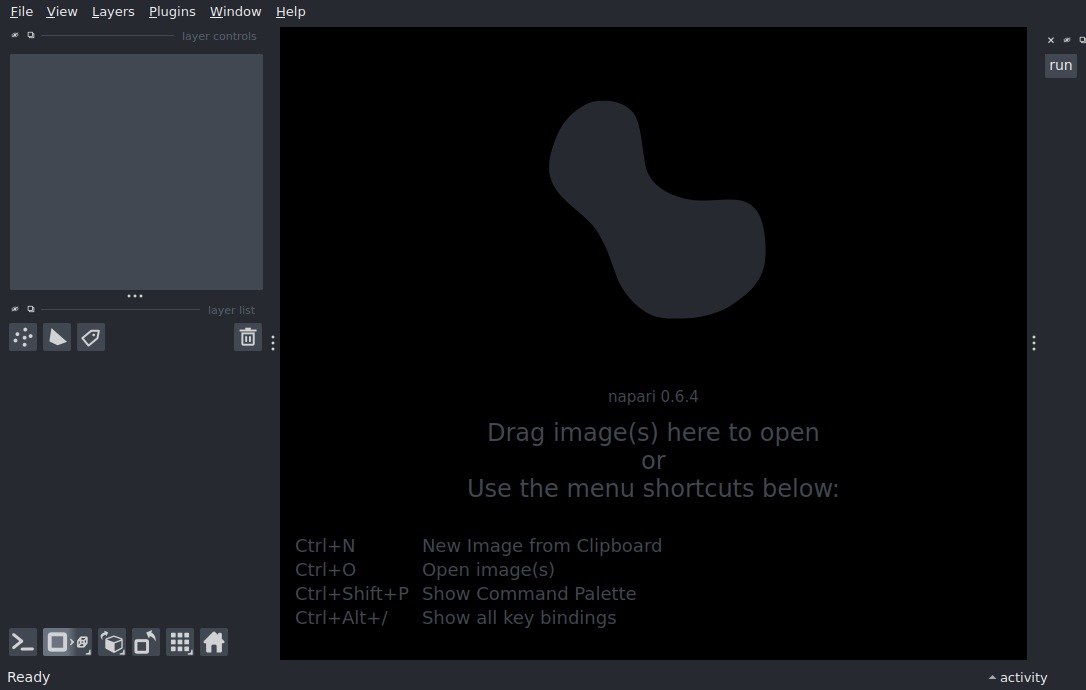Close the right-side run dock widget

1051,40
